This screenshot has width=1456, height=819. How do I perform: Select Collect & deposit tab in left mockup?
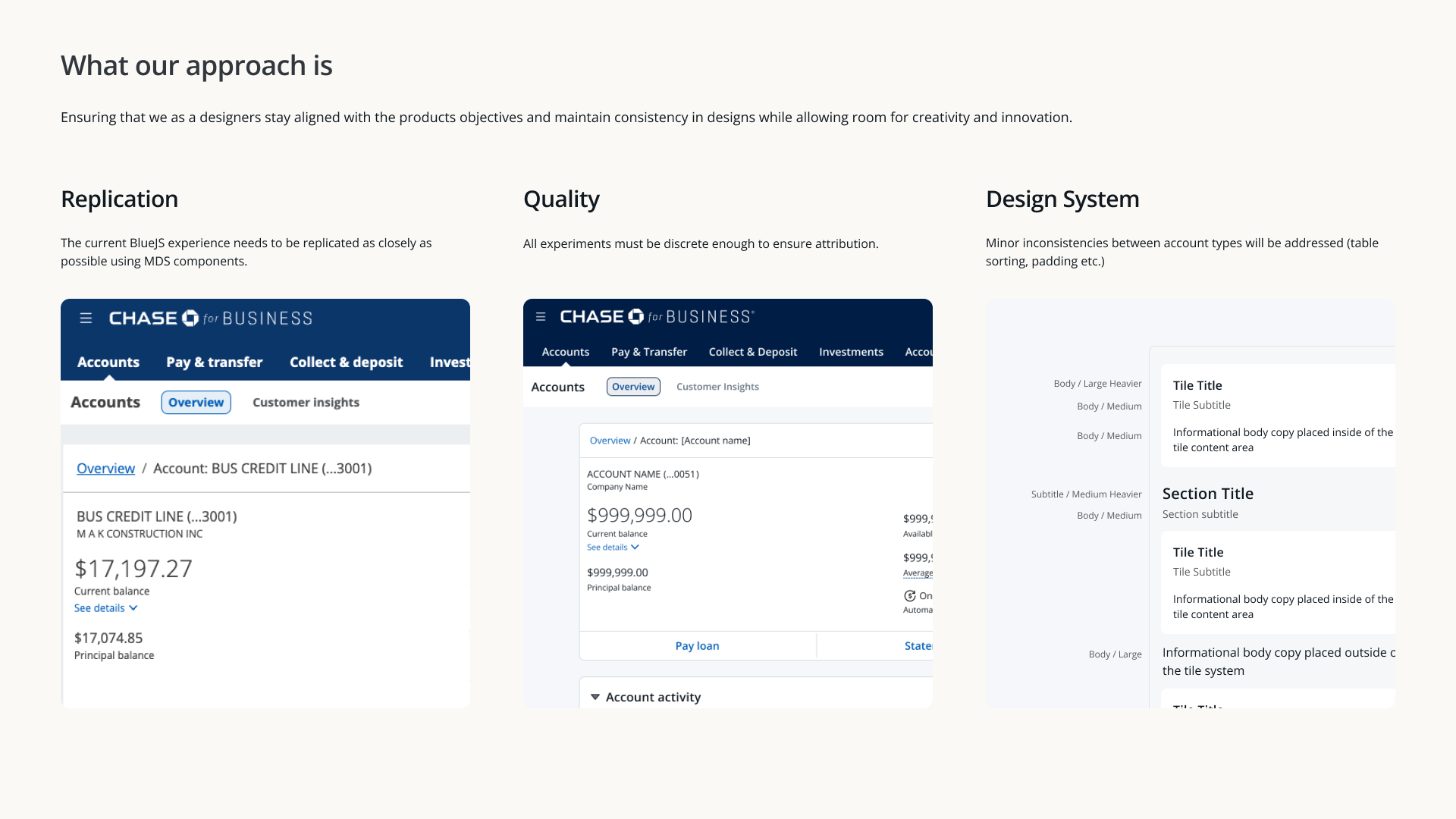346,362
